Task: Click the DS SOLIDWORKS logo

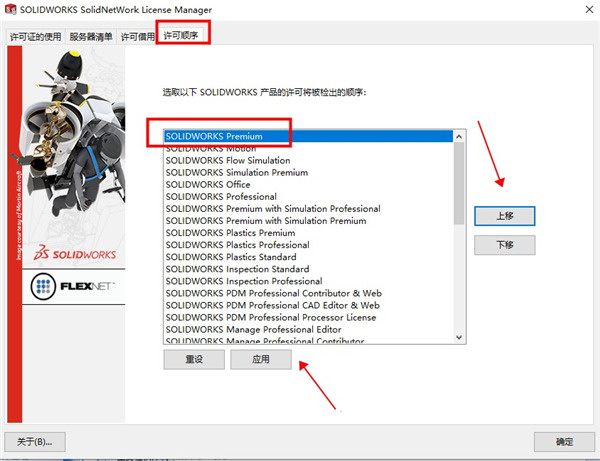Action: click(x=75, y=253)
